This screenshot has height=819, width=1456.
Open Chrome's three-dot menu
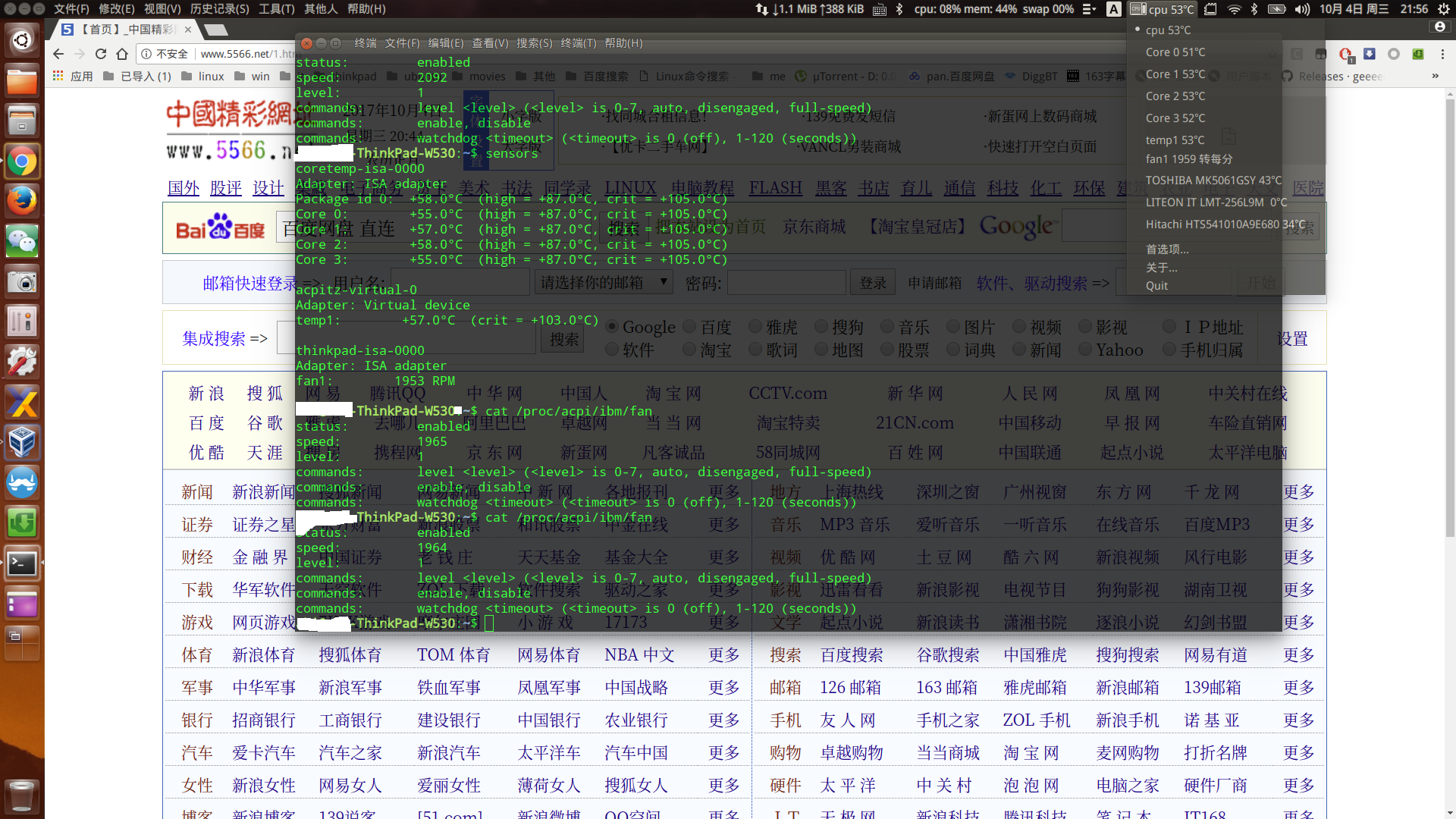pyautogui.click(x=1442, y=54)
